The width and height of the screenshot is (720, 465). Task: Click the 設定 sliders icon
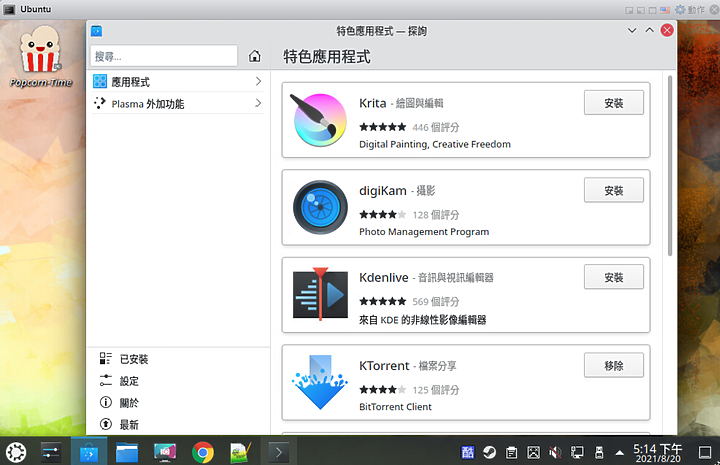pos(106,381)
